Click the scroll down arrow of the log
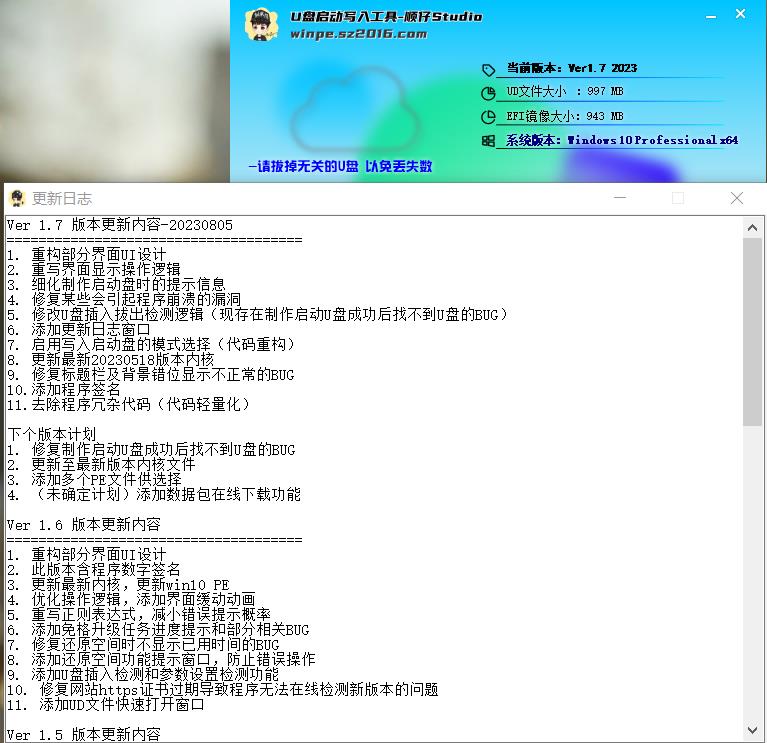Screen dimensions: 767x743 click(x=752, y=730)
